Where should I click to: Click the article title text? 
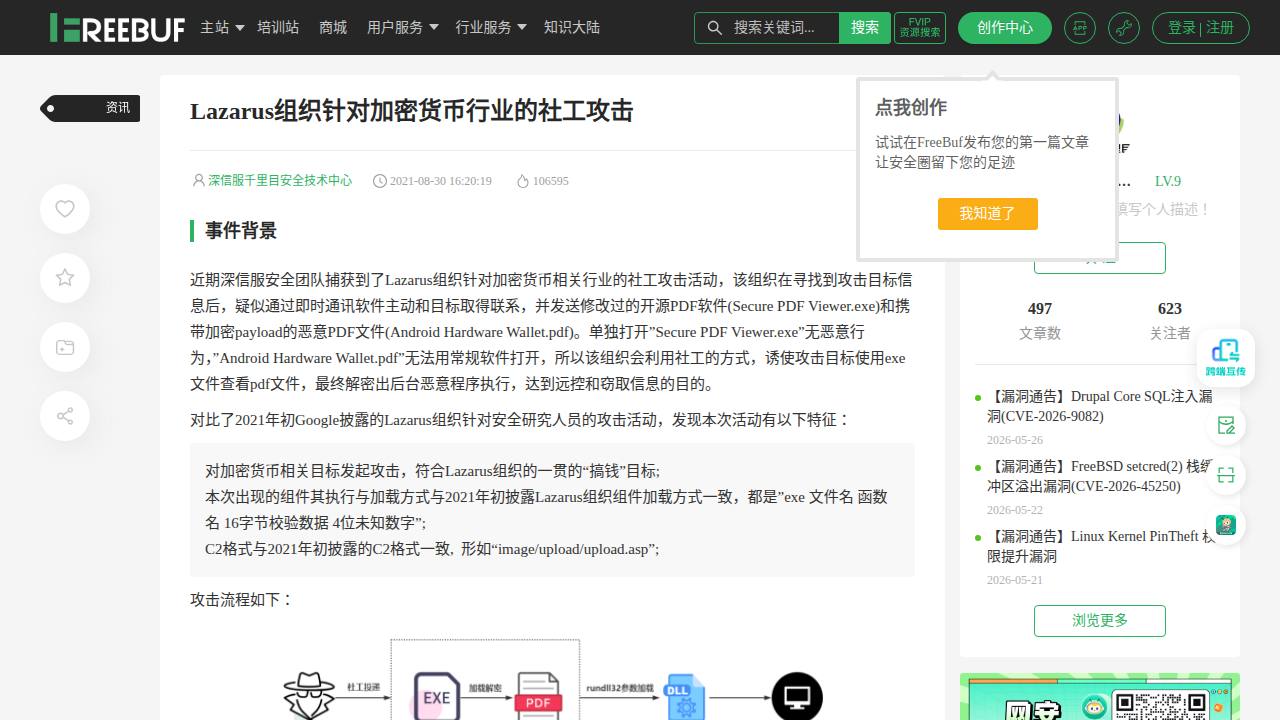click(412, 111)
